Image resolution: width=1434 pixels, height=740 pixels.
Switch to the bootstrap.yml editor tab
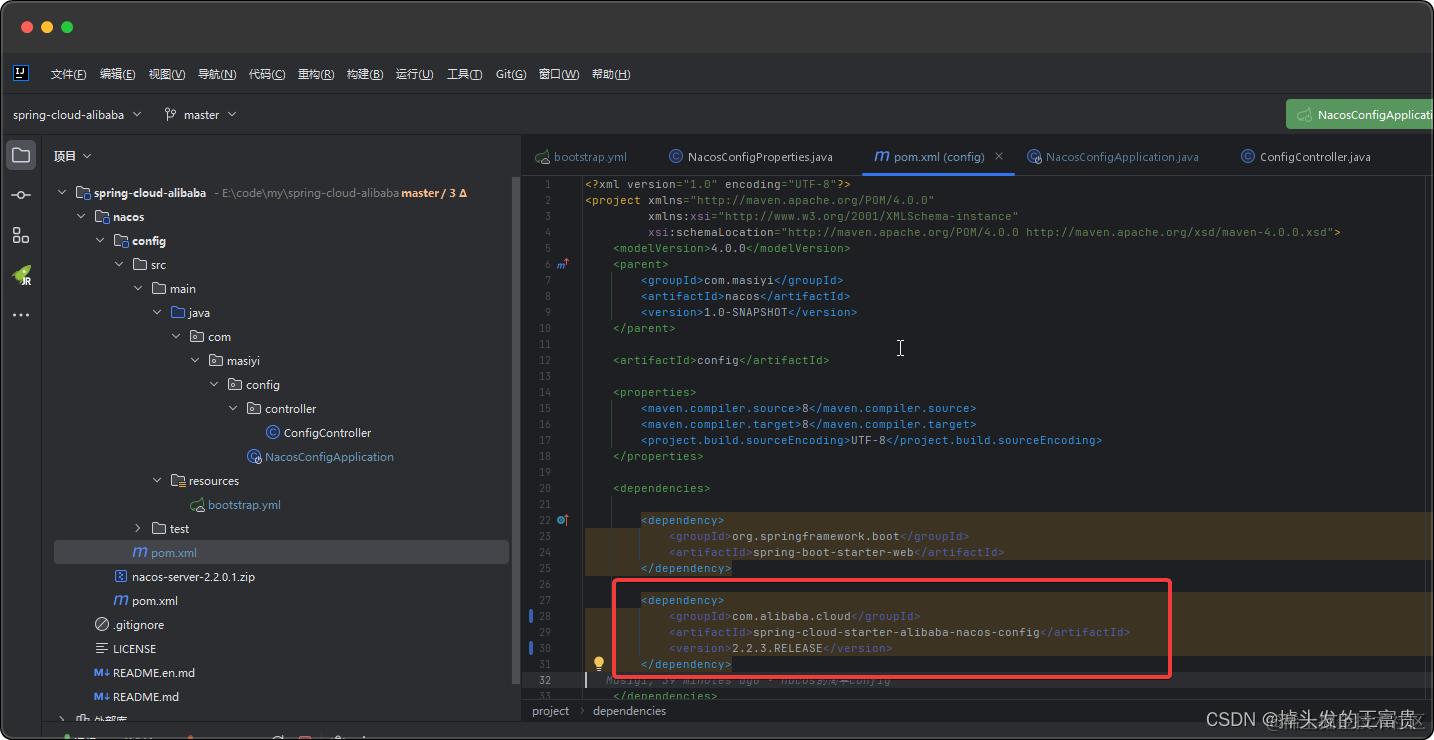581,157
